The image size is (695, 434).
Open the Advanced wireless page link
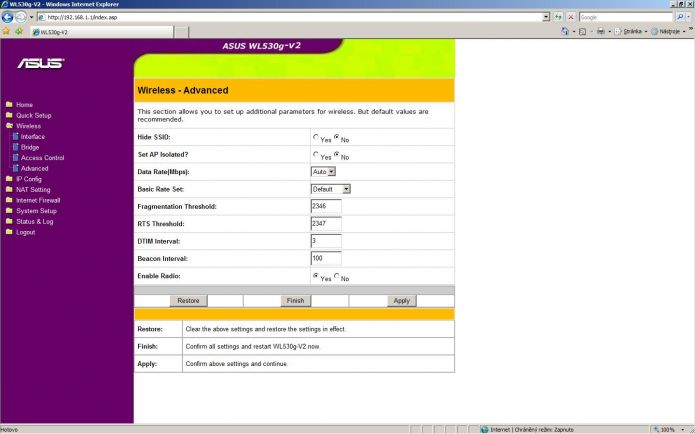(x=35, y=168)
